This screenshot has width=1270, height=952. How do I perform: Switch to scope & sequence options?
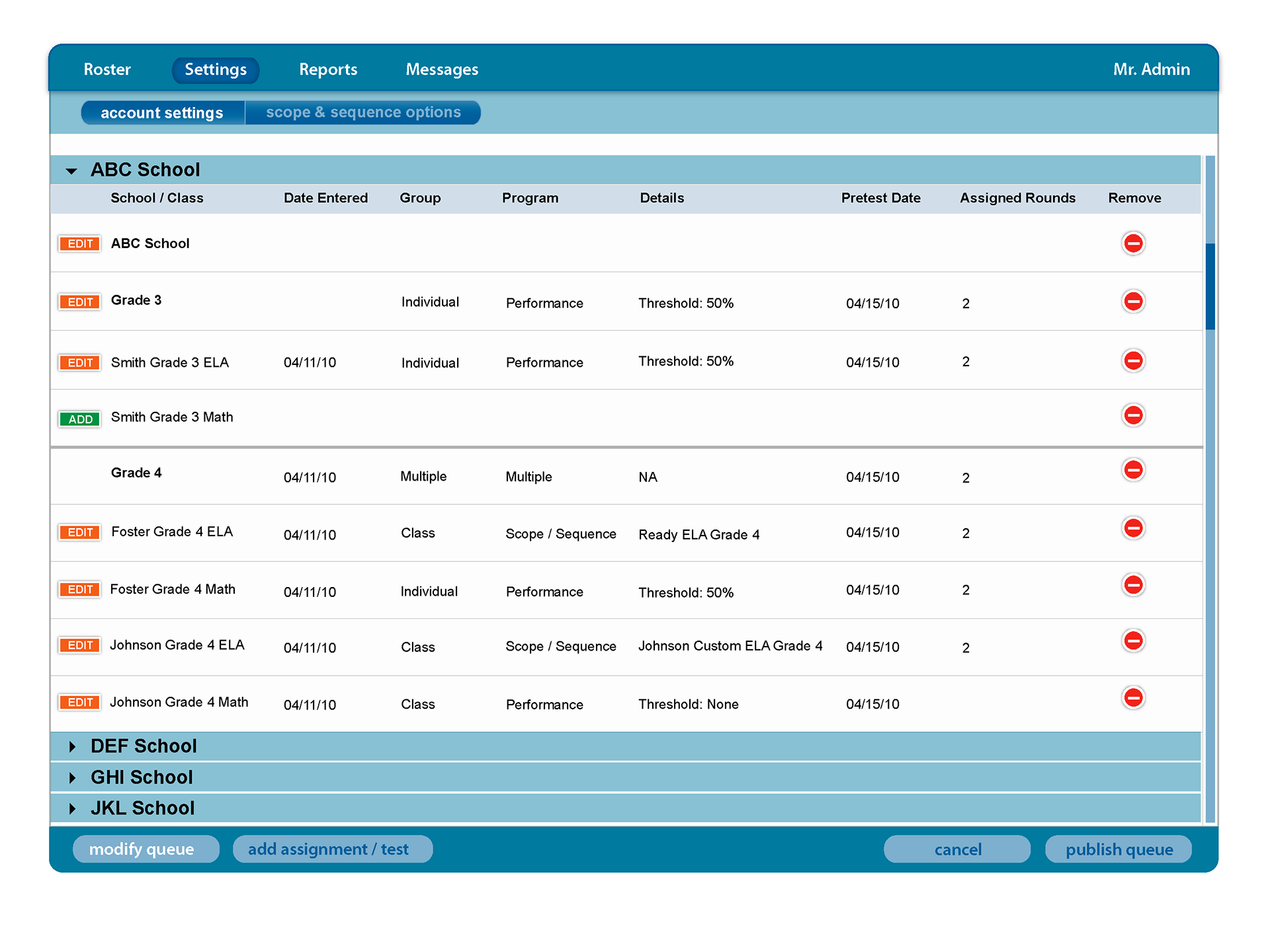pos(363,112)
